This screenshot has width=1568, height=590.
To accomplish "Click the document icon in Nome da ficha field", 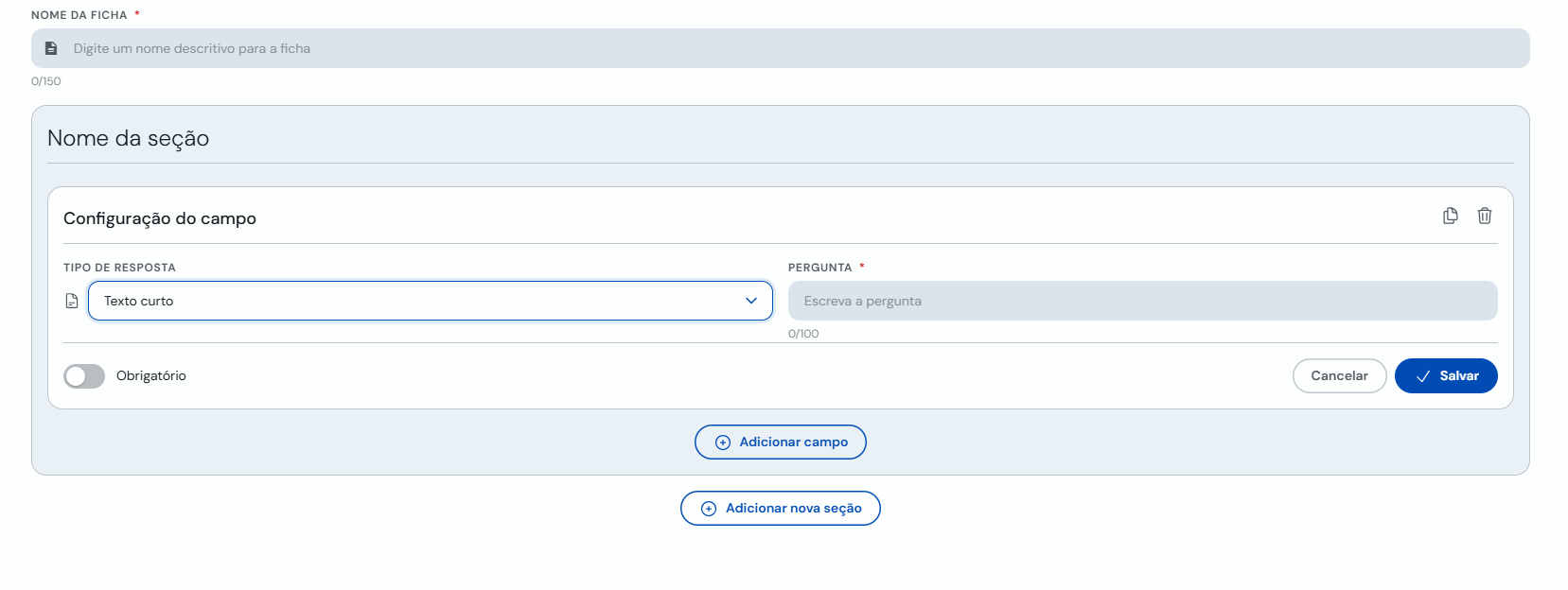I will click(52, 48).
